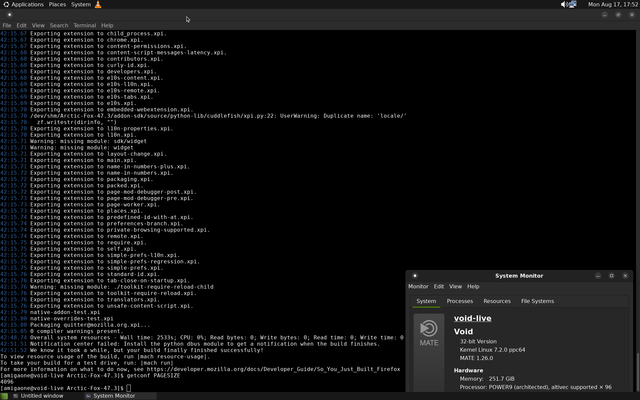Click the 'Processor: POWER9' line
Screen dimensions: 640x400
pyautogui.click(x=536, y=387)
